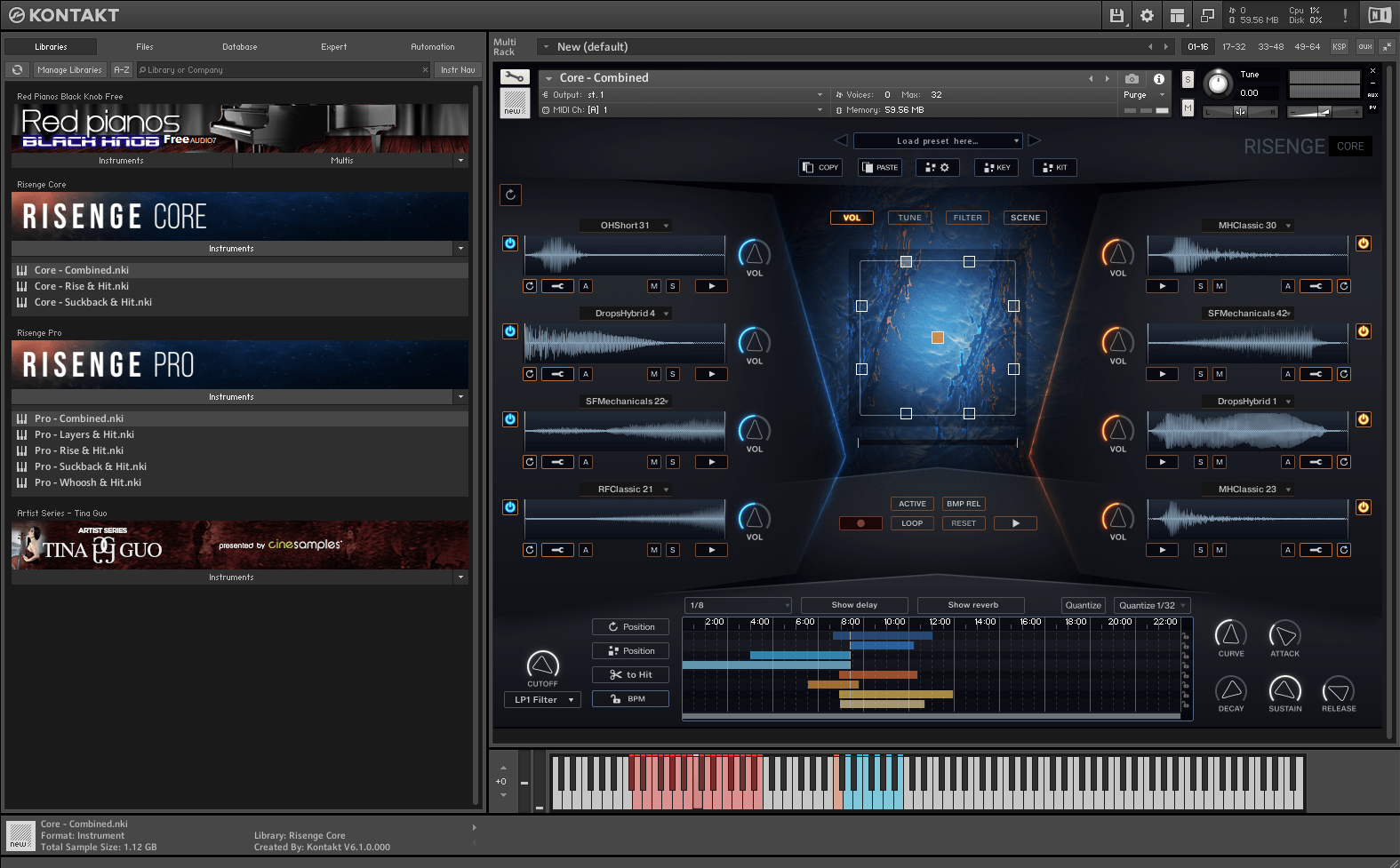1400x868 pixels.
Task: Click the dice Position button
Action: coord(630,651)
